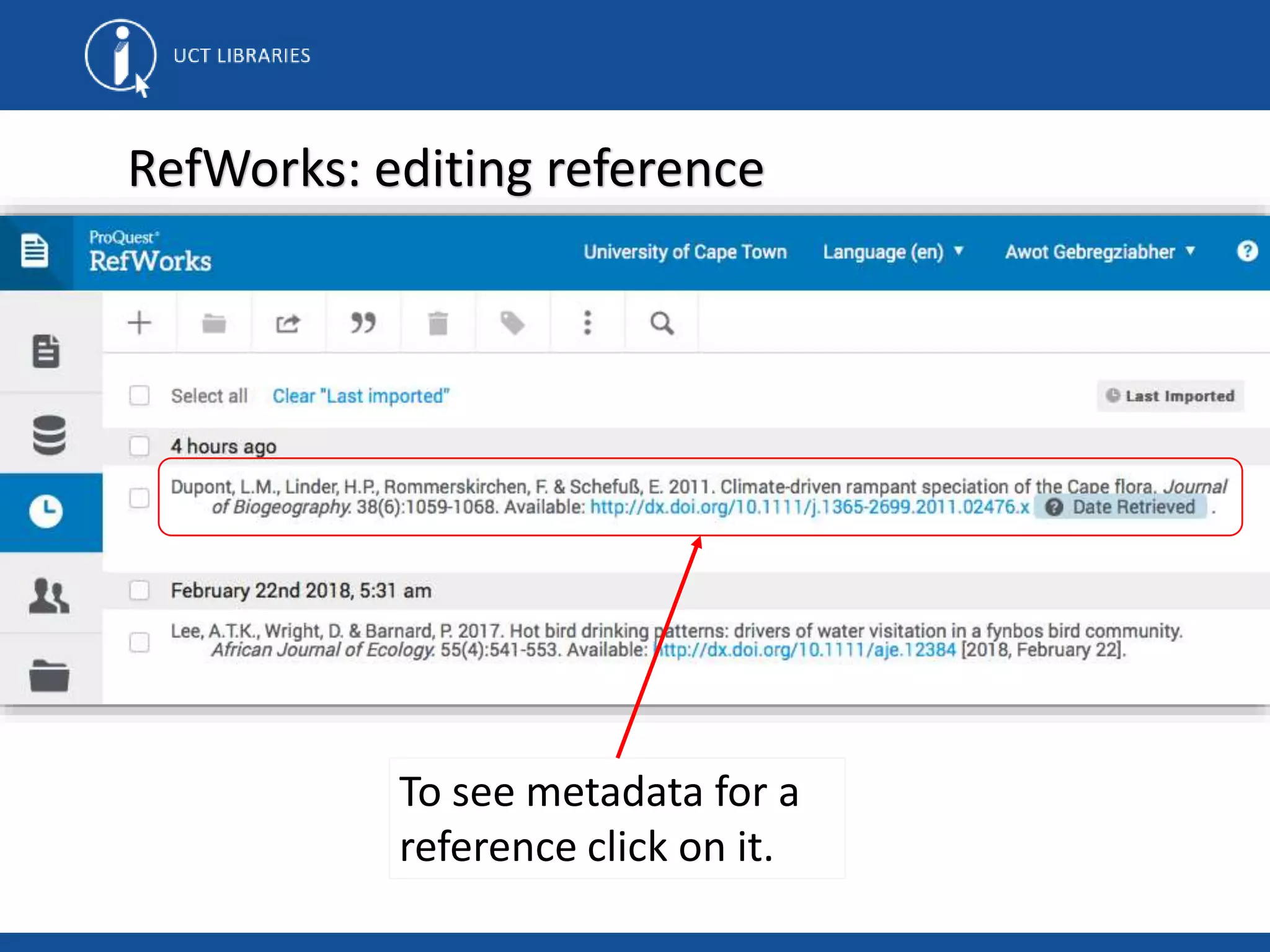Open the Lee 2017 Hot bird reference
The height and width of the screenshot is (952, 1270).
pyautogui.click(x=677, y=640)
